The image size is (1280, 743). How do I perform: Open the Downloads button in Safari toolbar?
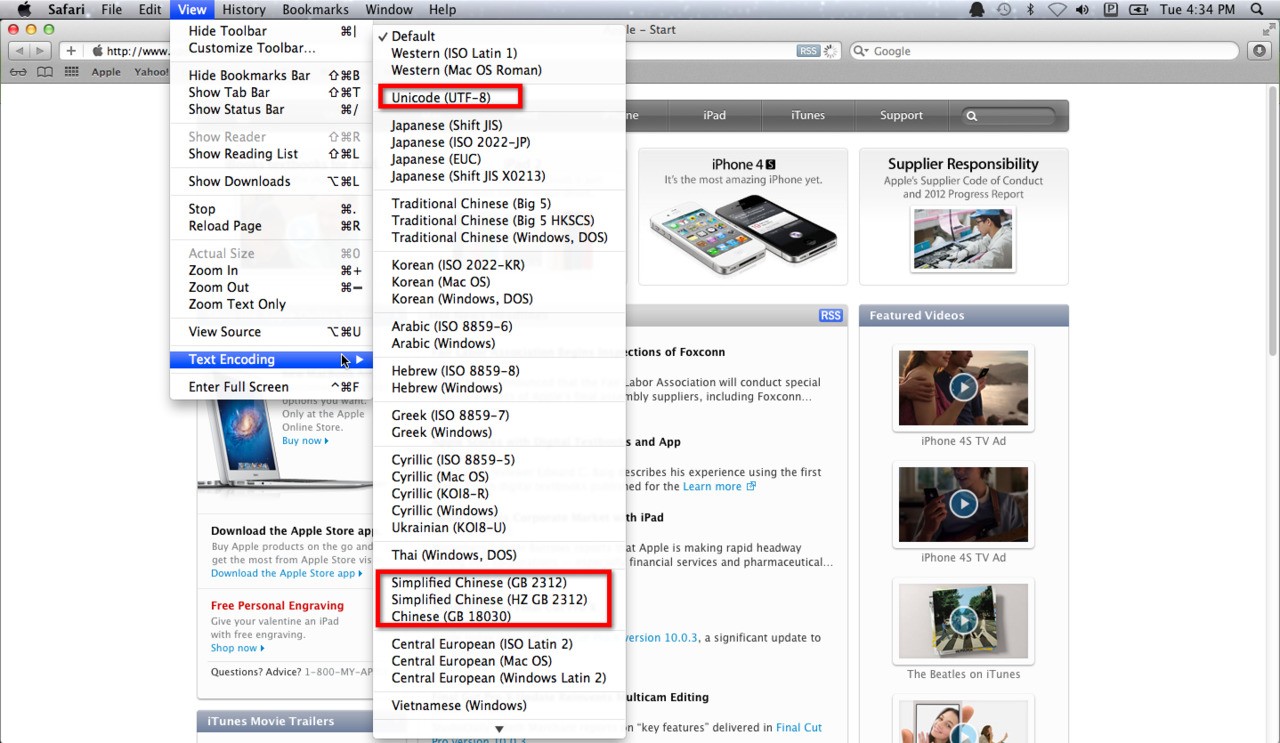pos(1258,51)
